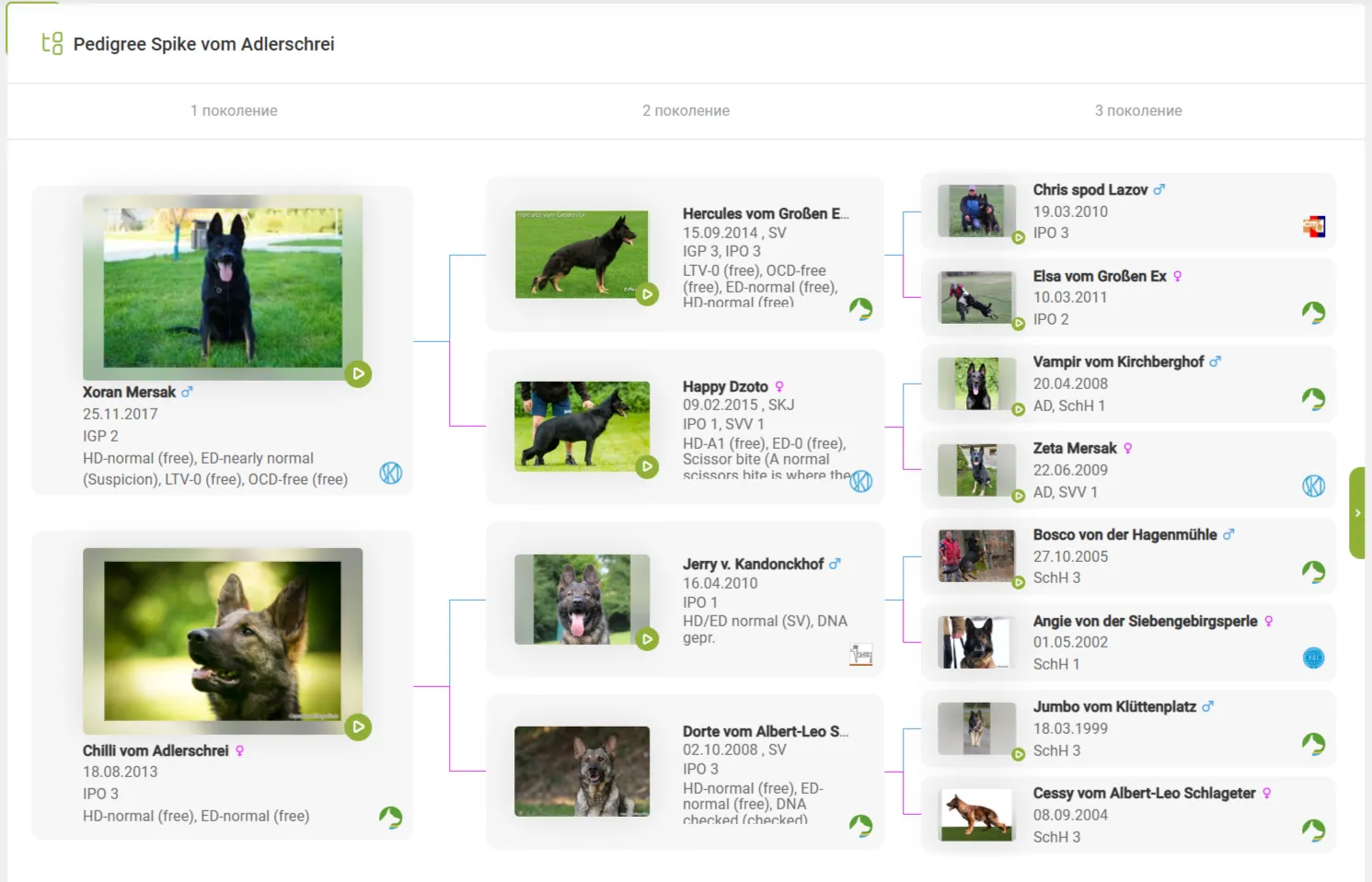Select the 3 поколение column header
Screen dimensions: 1372x882
coord(1137,110)
